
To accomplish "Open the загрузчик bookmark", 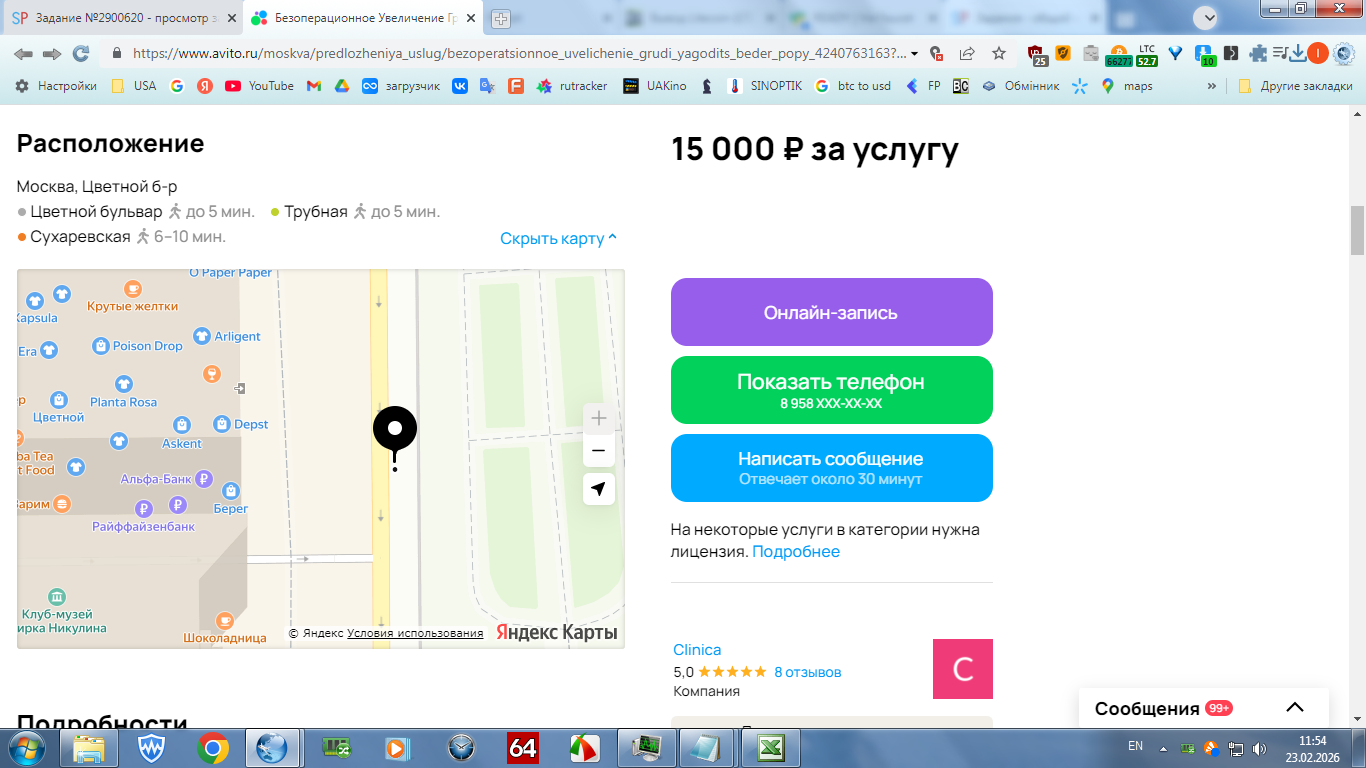I will coord(401,86).
